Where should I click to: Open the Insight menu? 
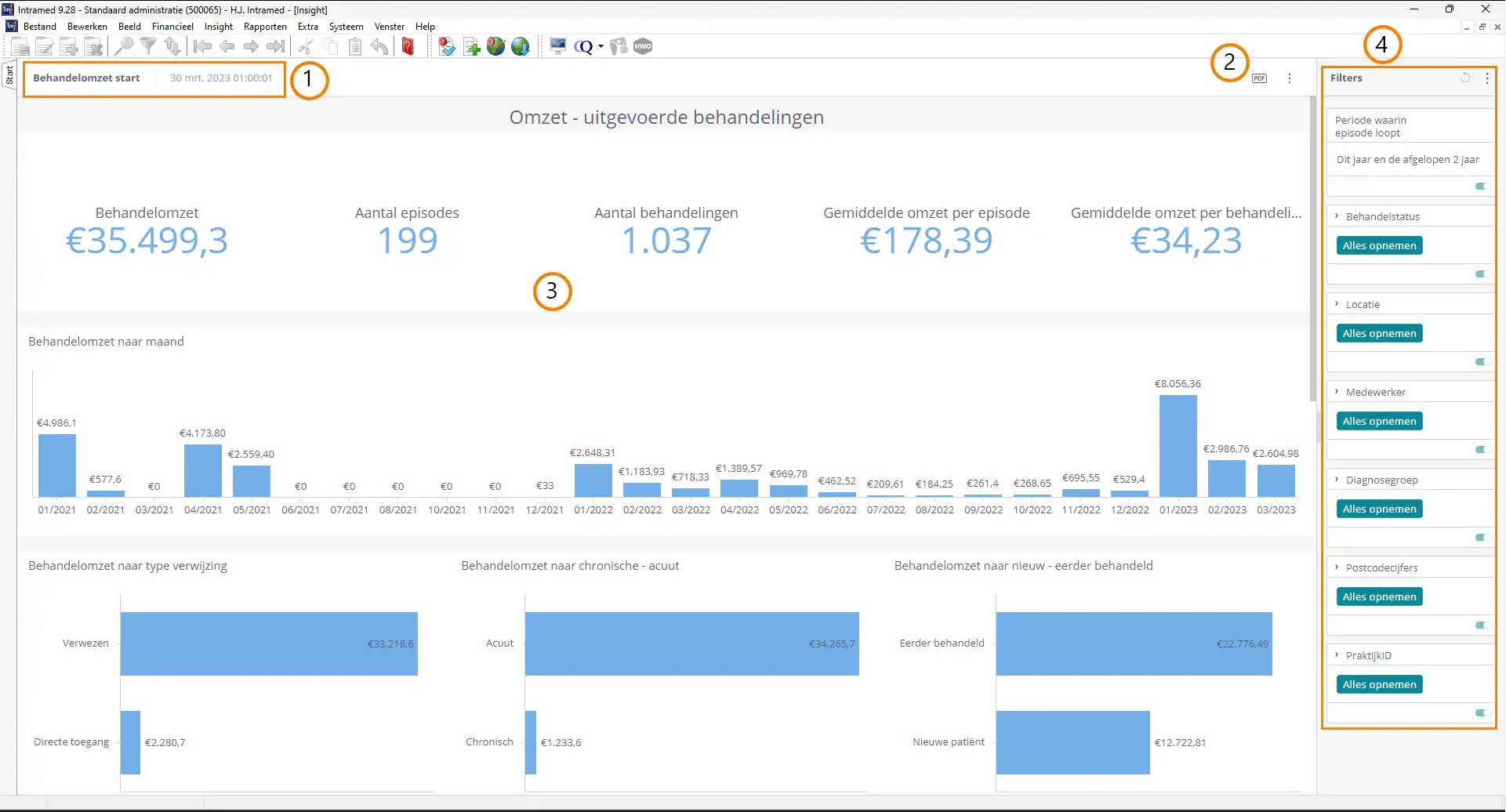pos(218,27)
